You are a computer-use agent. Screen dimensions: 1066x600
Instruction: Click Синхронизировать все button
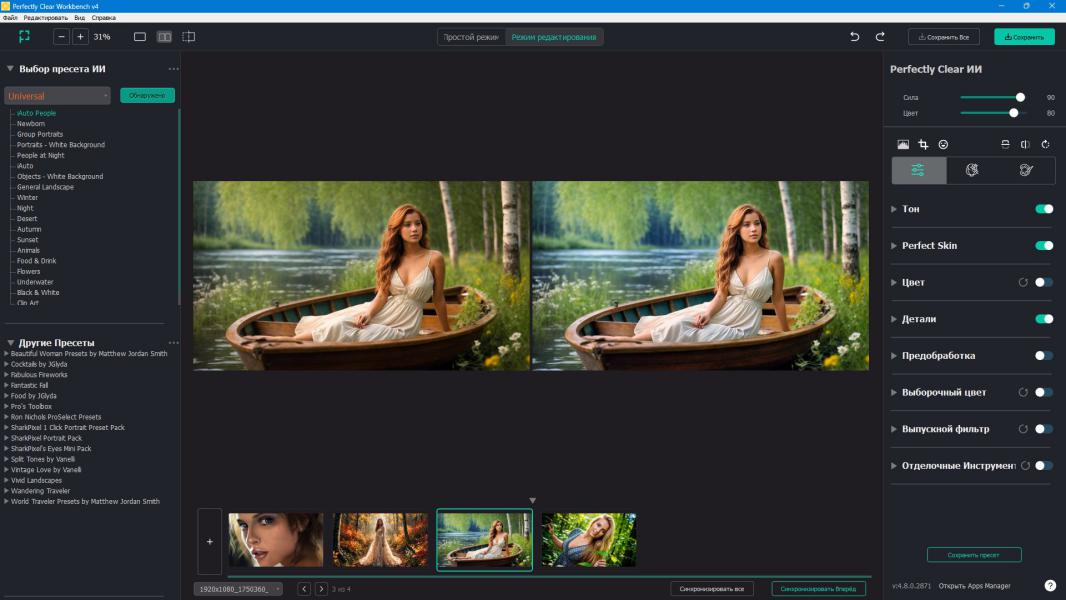pos(712,589)
